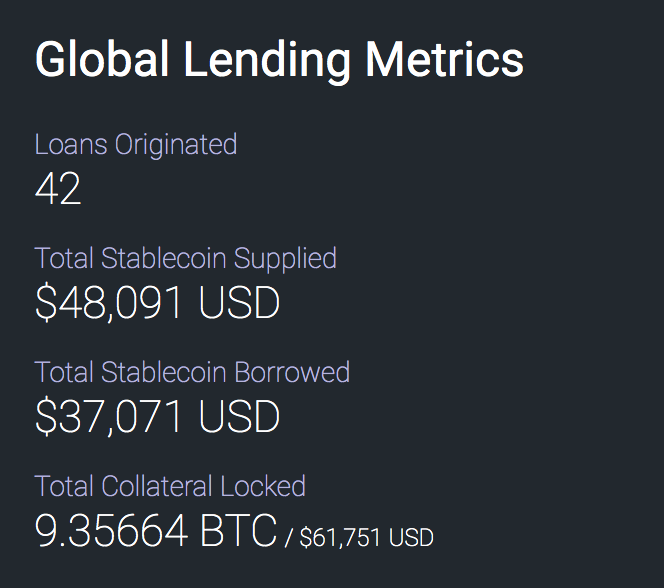Click the USD unit beside $61,751
This screenshot has width=664, height=588.
(411, 537)
